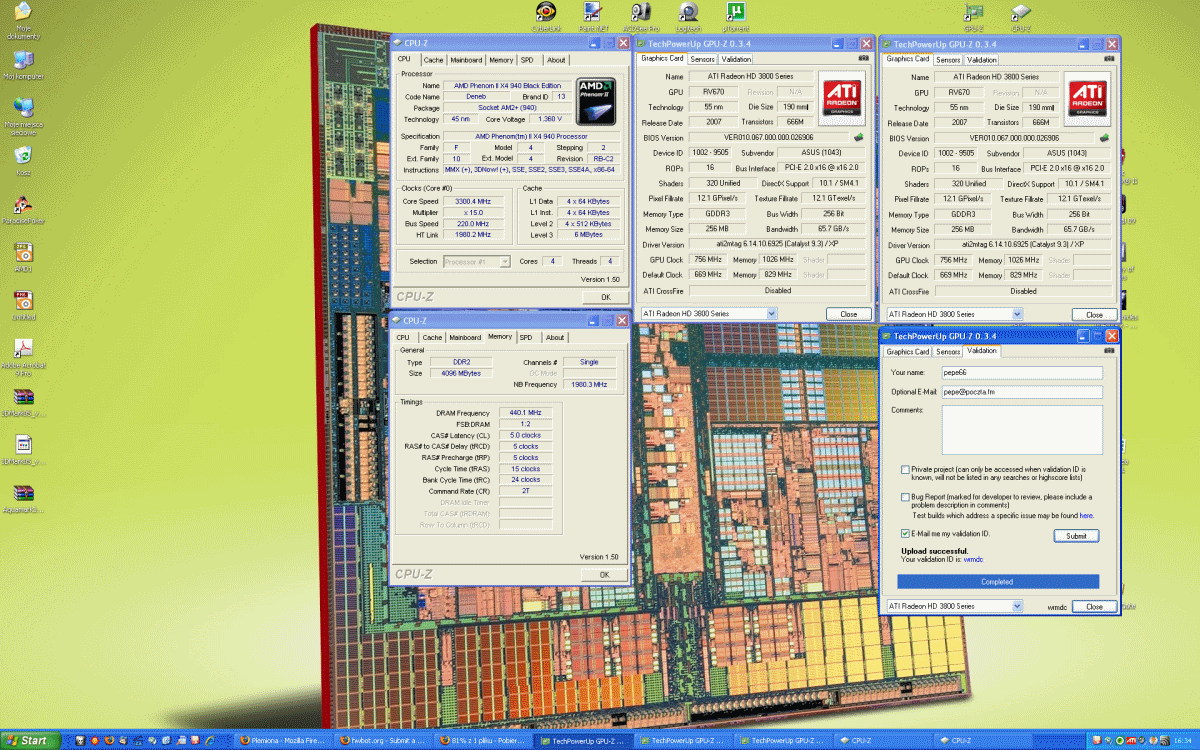
Task: Click the Completed upload progress bar
Action: pos(997,581)
